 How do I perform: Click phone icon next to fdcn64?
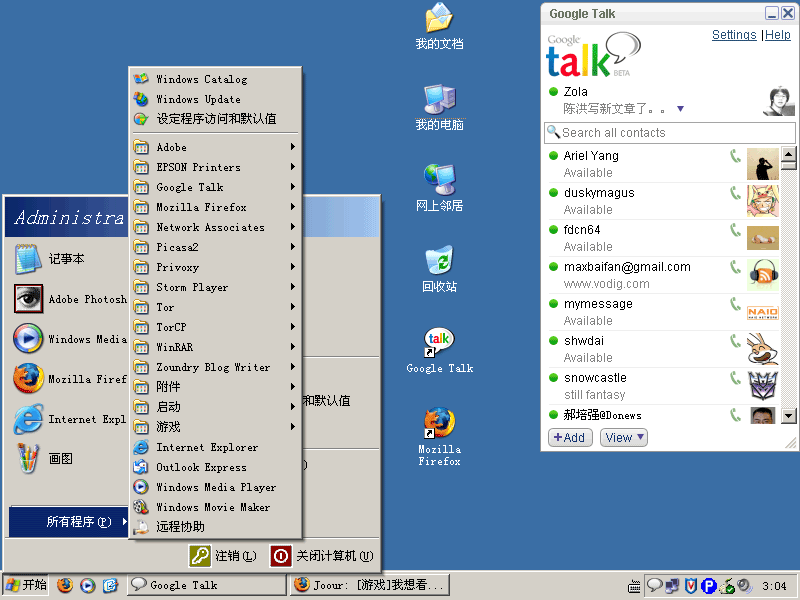pos(735,230)
